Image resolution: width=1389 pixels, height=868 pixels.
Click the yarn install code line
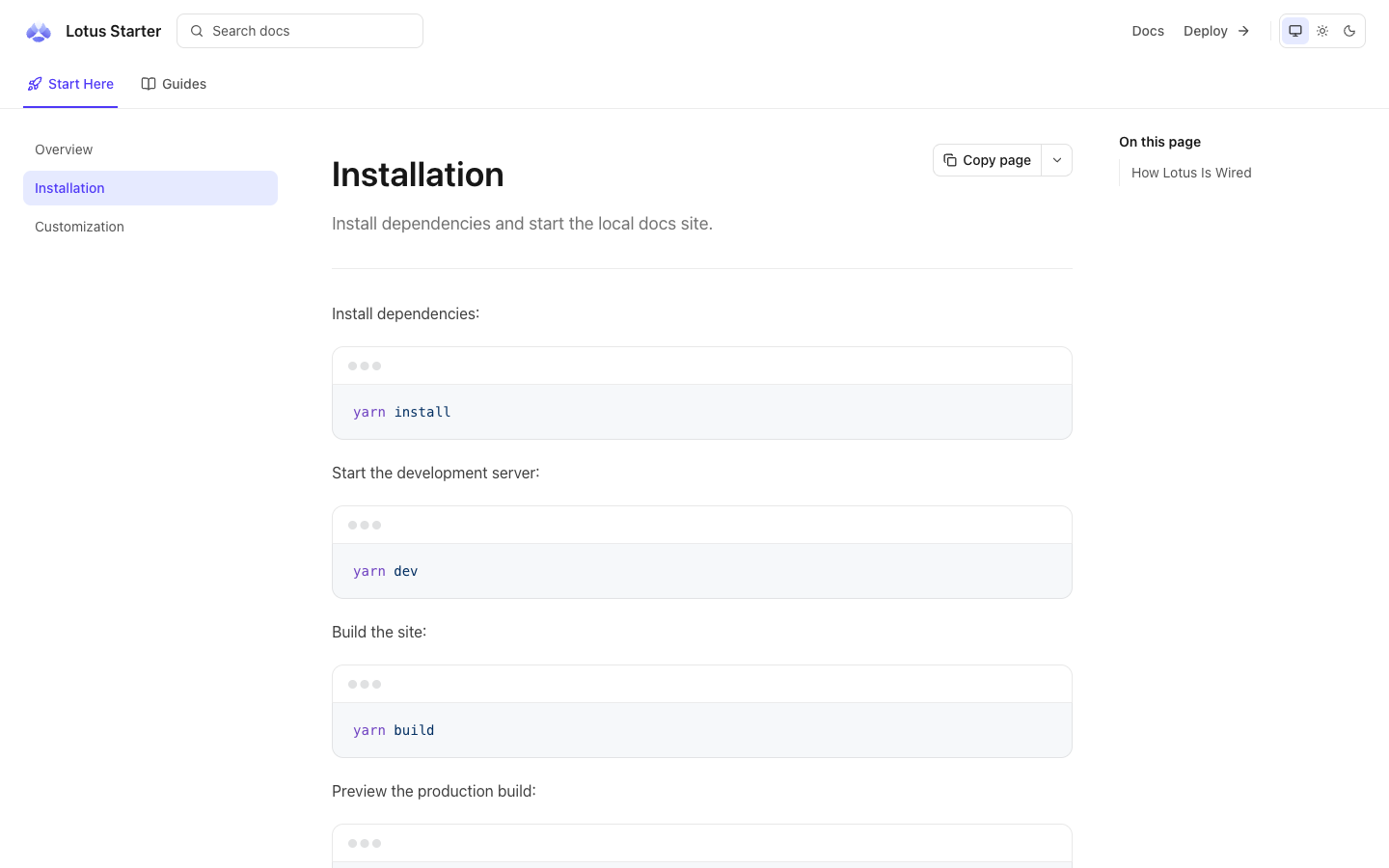click(401, 412)
